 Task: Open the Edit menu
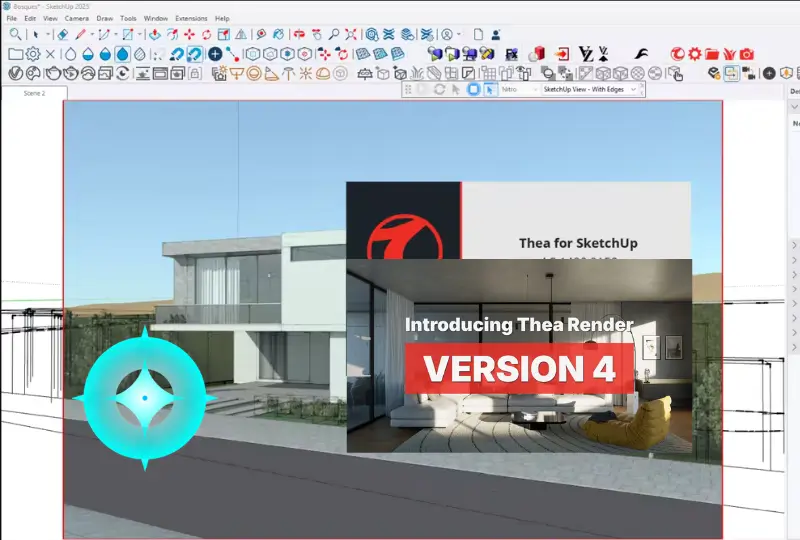click(30, 18)
